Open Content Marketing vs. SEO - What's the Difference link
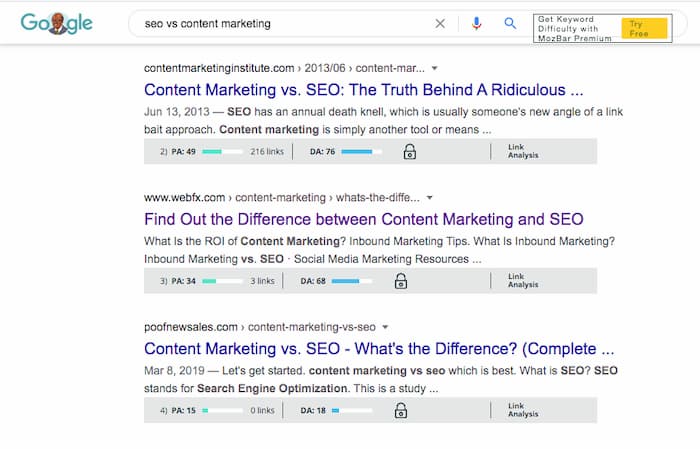 click(379, 349)
